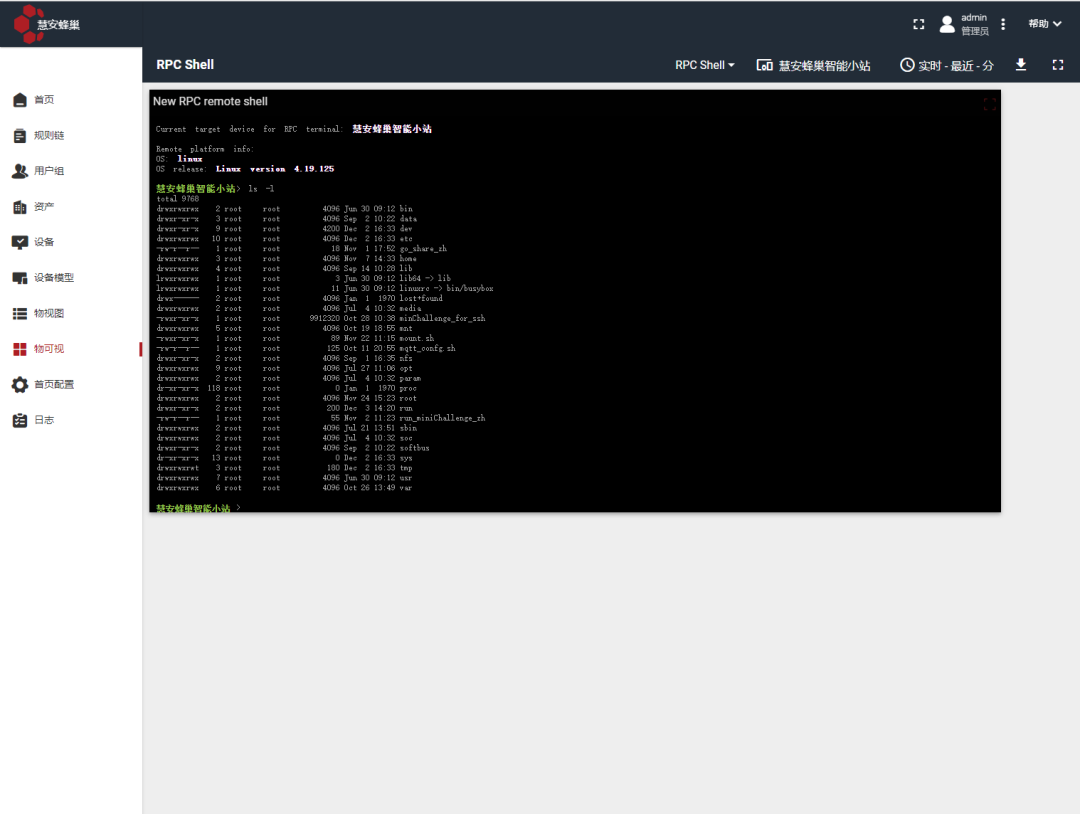Open the 实时 - 最近 - 分 time window
Screen dimensions: 1080x814
[946, 65]
